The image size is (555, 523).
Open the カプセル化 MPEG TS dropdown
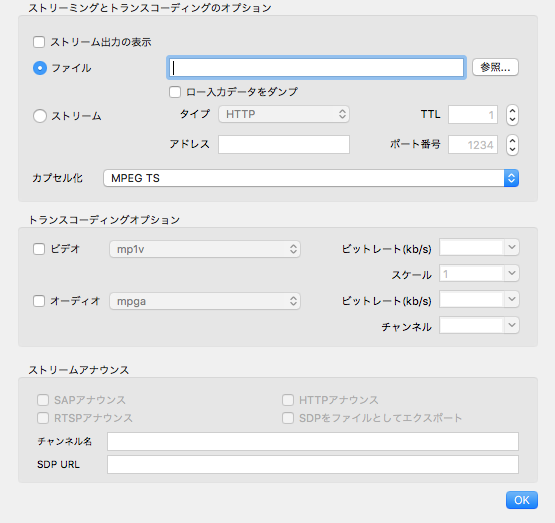coord(311,178)
